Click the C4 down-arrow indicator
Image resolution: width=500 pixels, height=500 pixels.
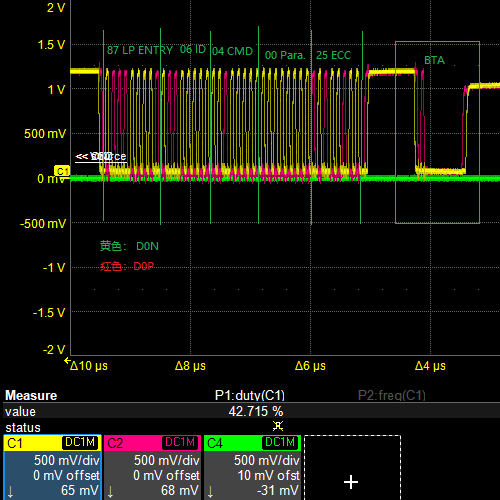coord(210,491)
